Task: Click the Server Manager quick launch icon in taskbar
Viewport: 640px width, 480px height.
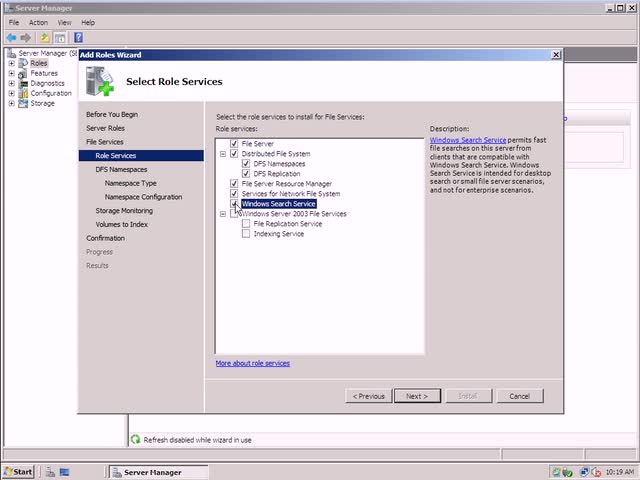Action: [51, 472]
